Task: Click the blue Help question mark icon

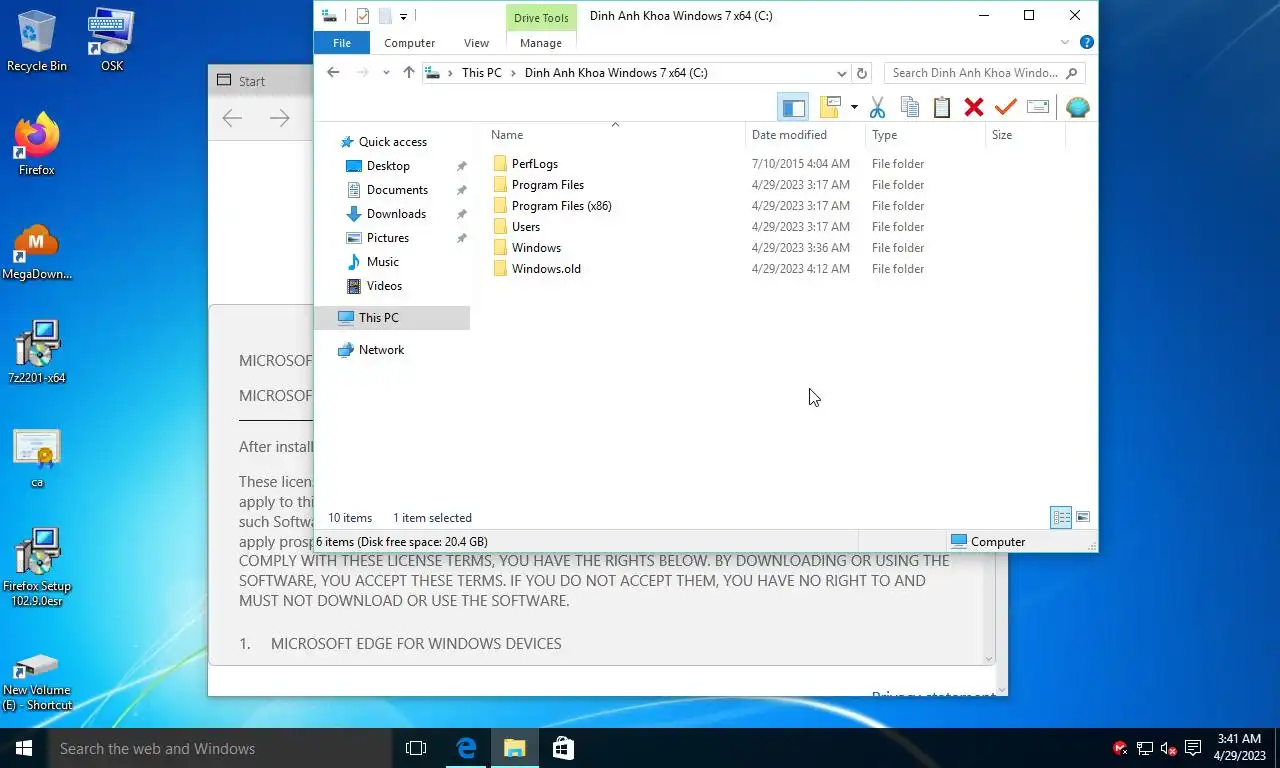Action: pyautogui.click(x=1087, y=43)
